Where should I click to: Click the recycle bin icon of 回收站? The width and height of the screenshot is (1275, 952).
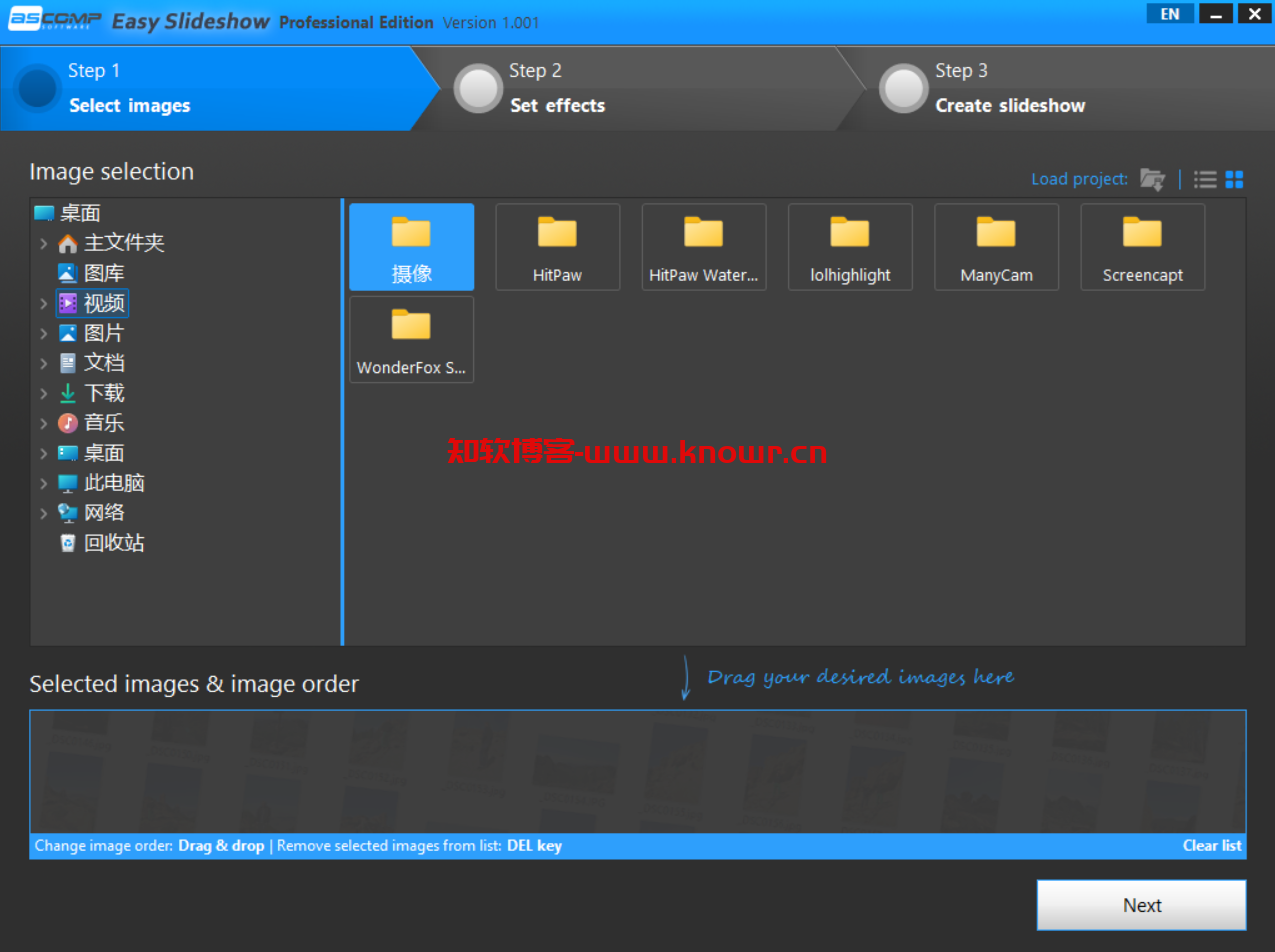pos(68,543)
